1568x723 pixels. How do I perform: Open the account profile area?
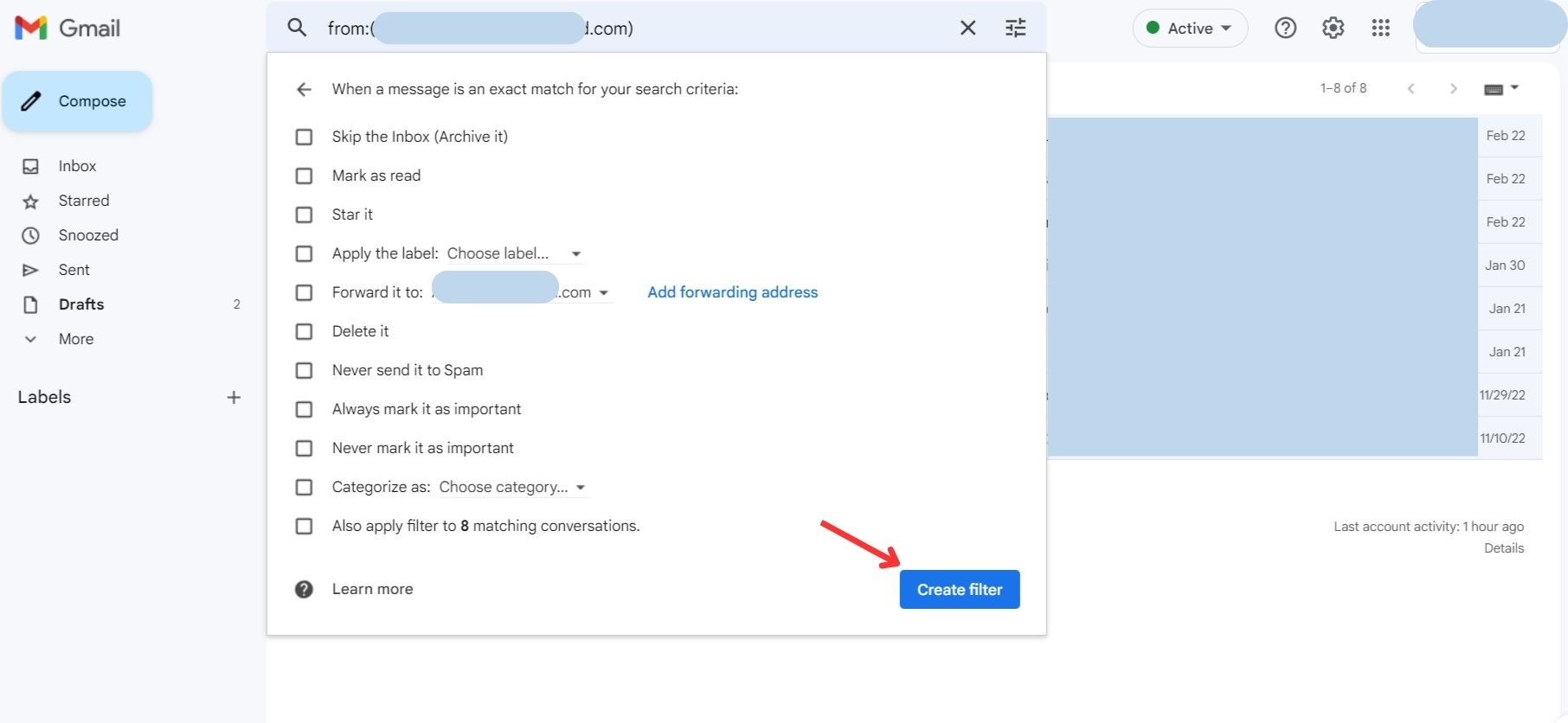point(1489,24)
